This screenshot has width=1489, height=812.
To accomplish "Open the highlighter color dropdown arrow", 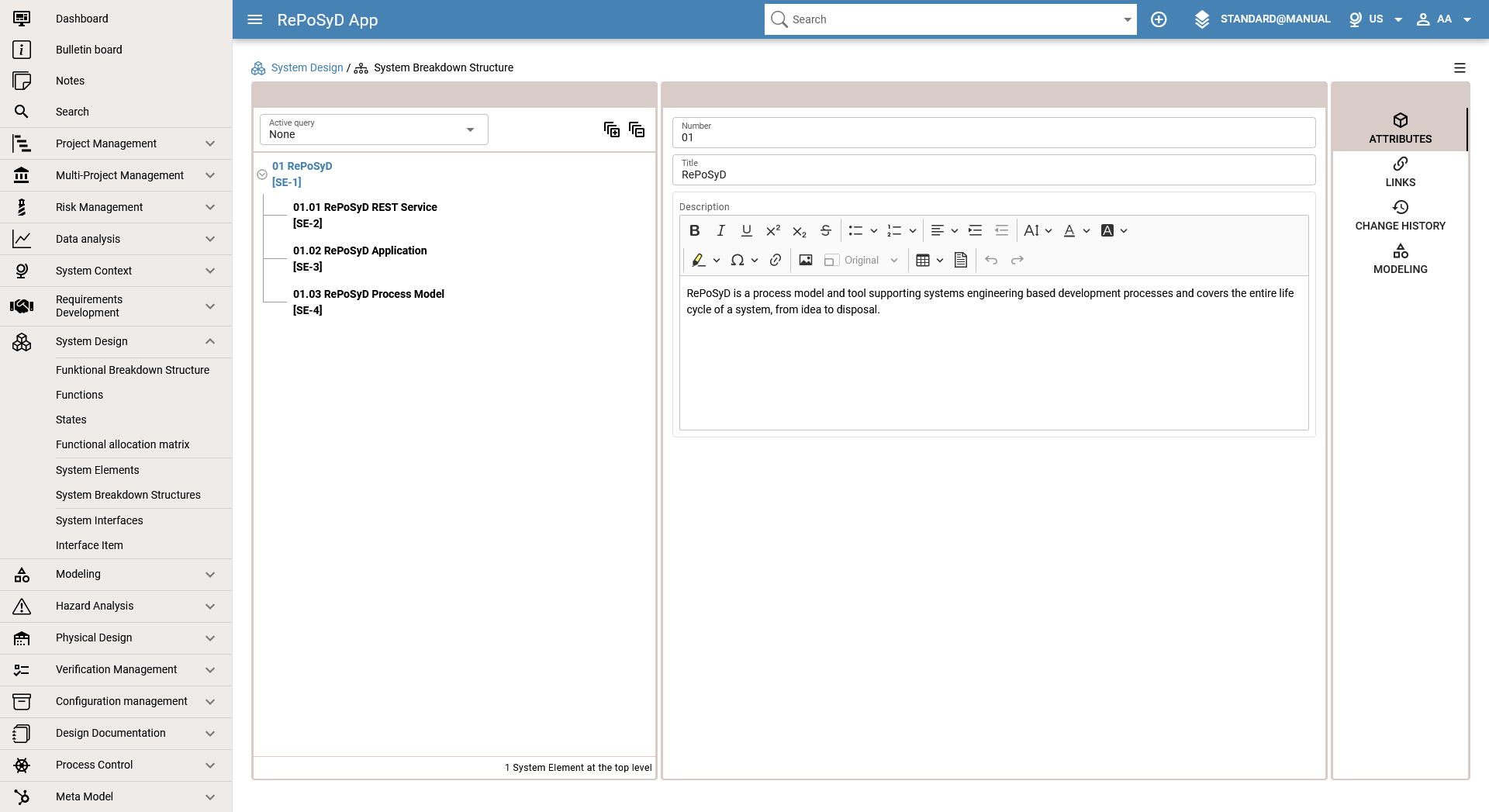I will point(717,261).
